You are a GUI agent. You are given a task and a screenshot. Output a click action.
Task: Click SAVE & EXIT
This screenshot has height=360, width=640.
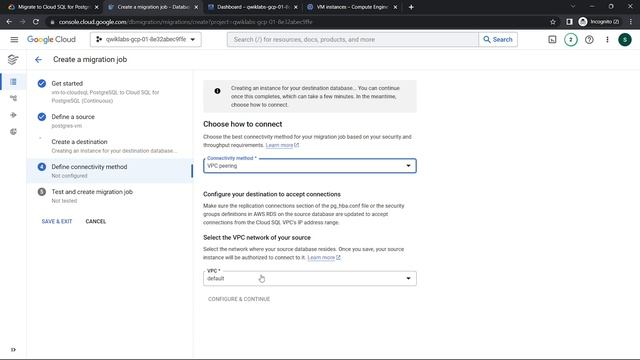57,221
